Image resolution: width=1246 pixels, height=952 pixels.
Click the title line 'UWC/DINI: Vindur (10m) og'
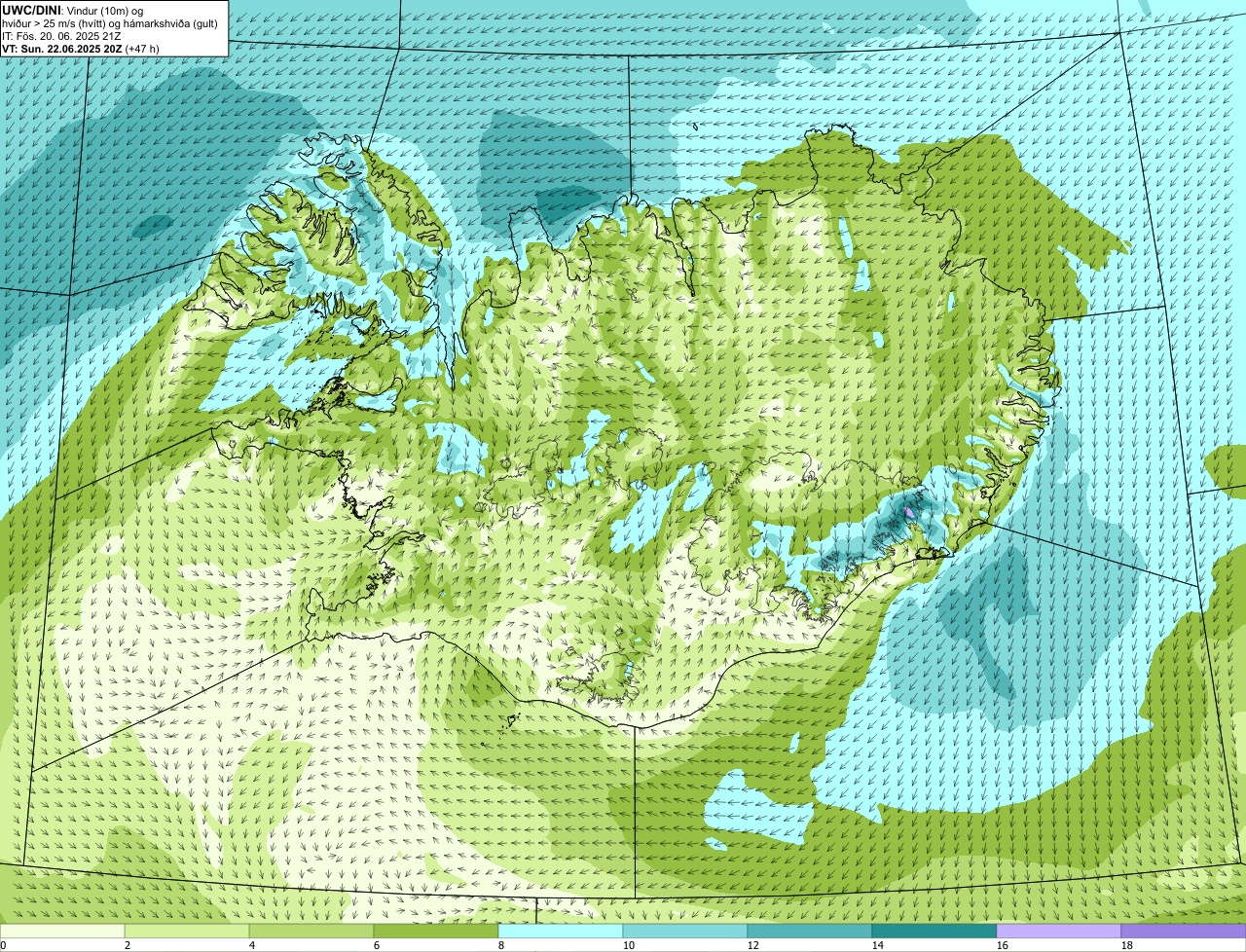tap(72, 10)
